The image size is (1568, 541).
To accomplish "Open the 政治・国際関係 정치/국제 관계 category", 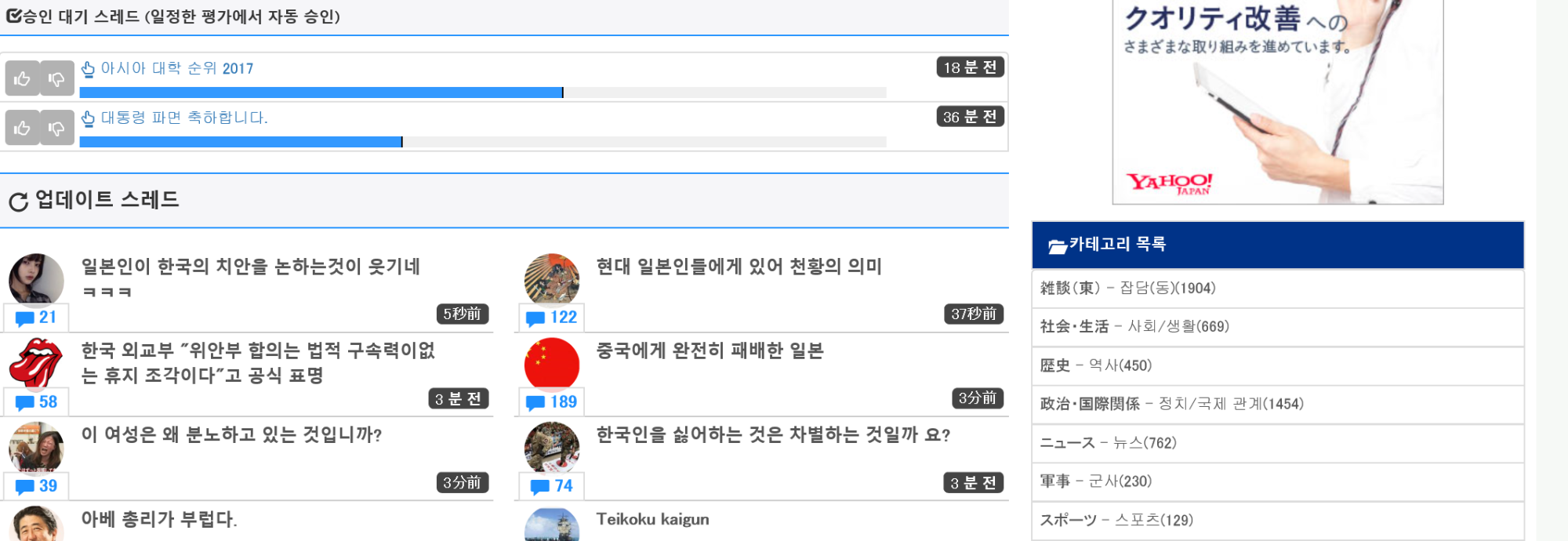I will coord(1171,404).
